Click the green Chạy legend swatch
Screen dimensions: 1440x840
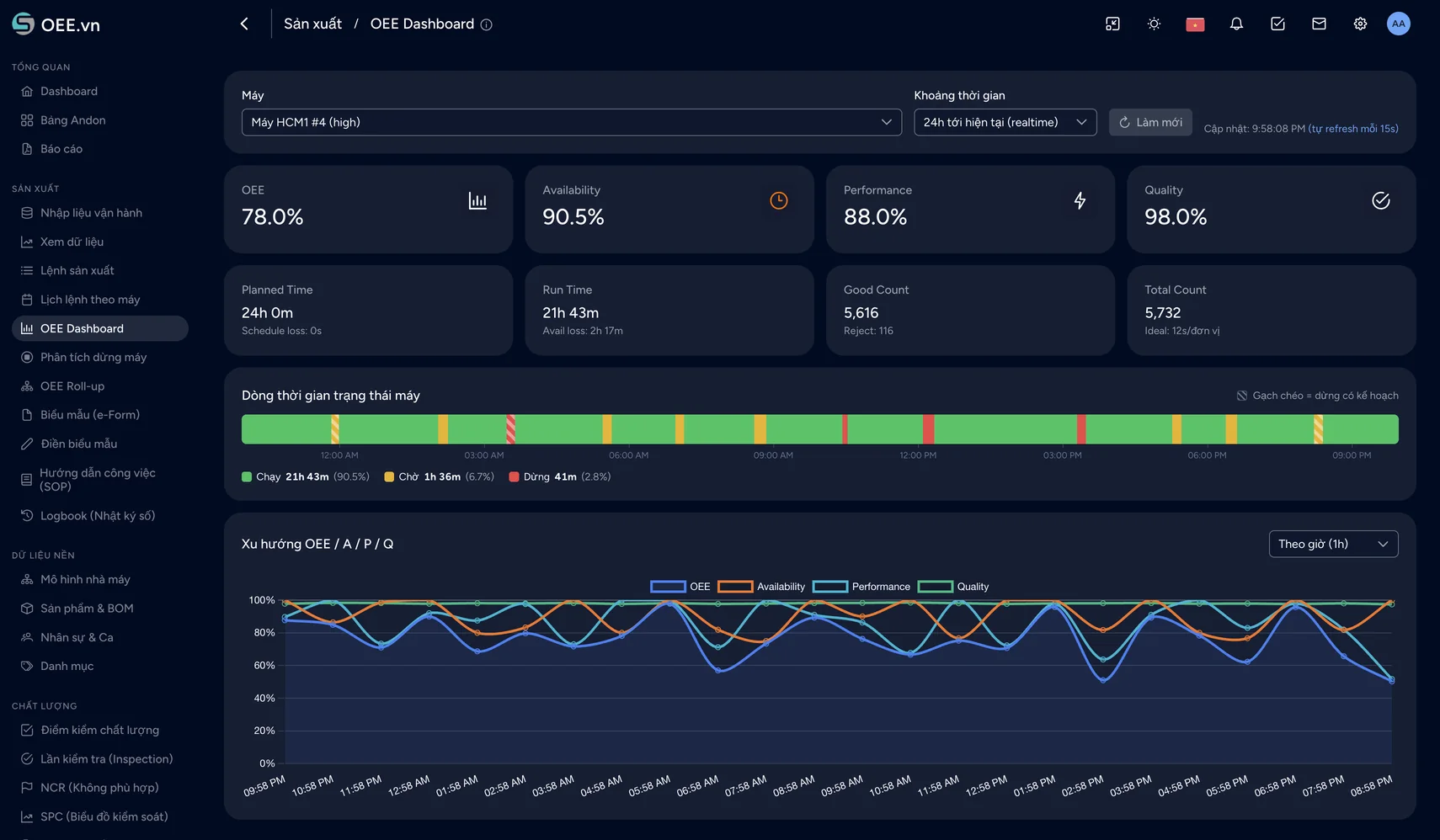[247, 476]
